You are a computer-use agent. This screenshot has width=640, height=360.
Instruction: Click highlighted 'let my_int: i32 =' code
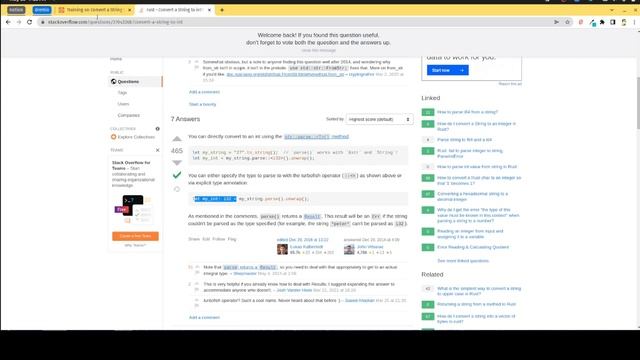[215, 199]
